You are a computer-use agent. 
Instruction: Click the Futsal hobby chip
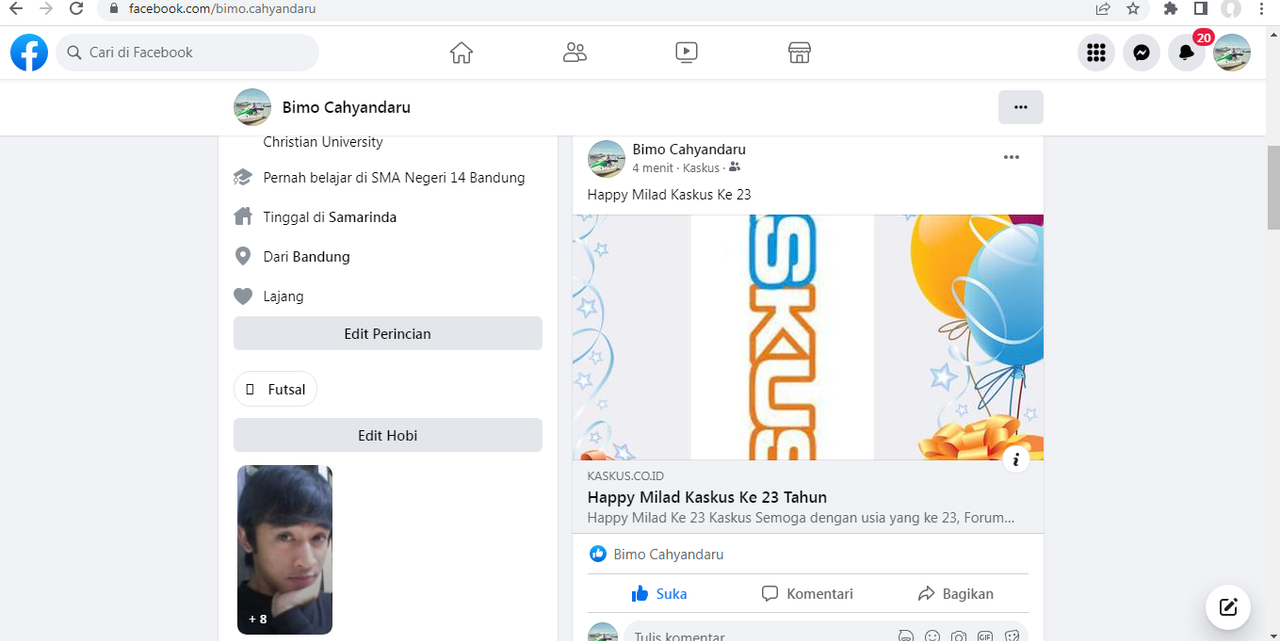point(275,389)
